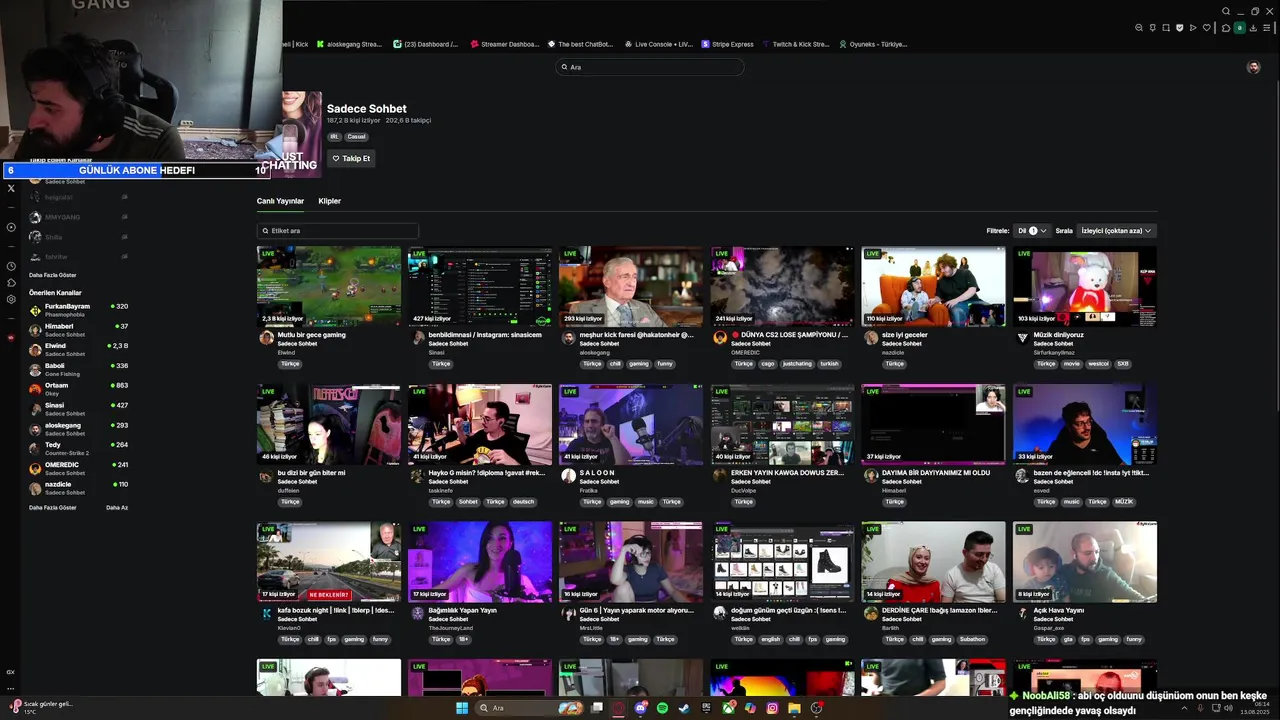The height and width of the screenshot is (720, 1280).
Task: Open the Stripe Express browser tab
Action: tap(727, 44)
